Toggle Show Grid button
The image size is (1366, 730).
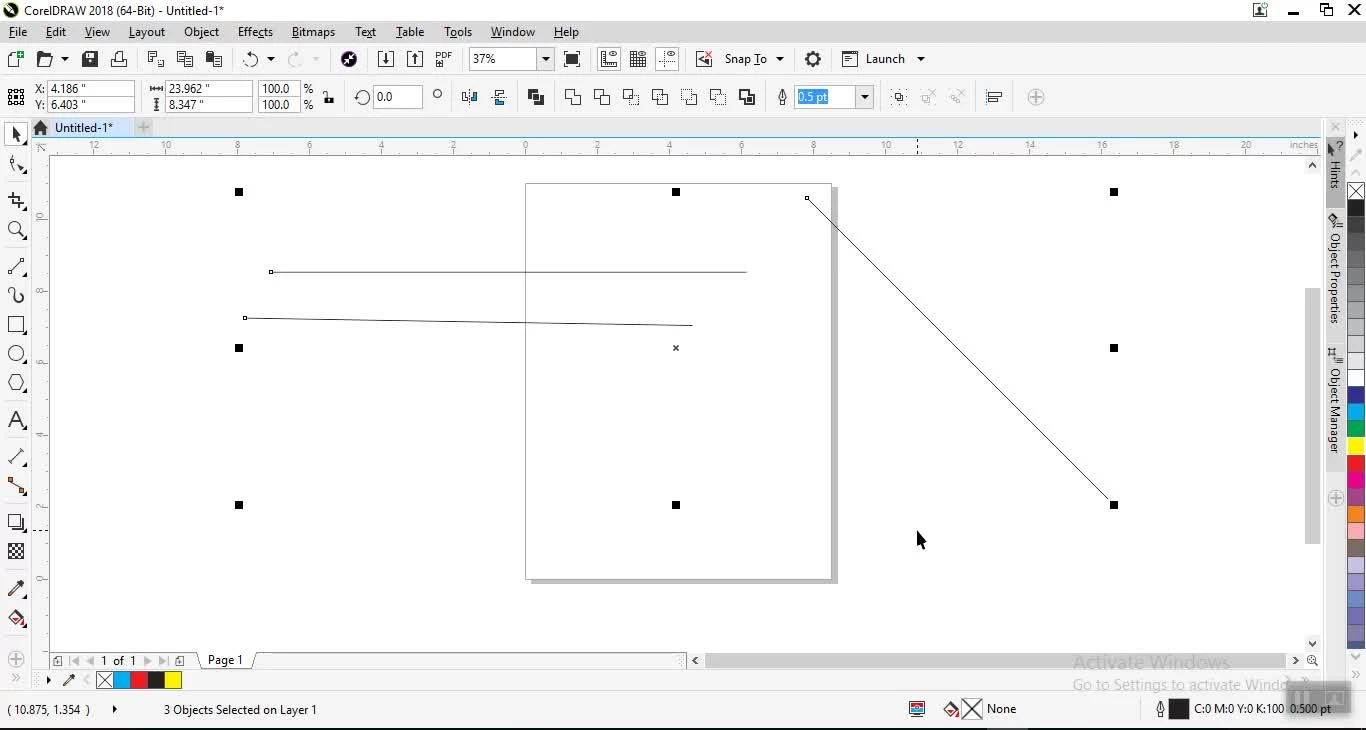click(x=638, y=59)
